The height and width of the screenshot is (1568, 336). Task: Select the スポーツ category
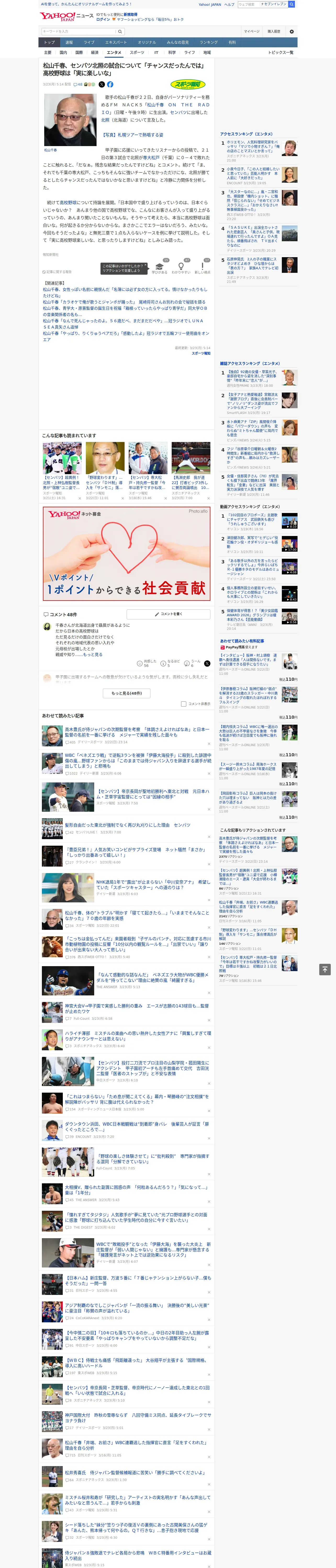pos(137,52)
